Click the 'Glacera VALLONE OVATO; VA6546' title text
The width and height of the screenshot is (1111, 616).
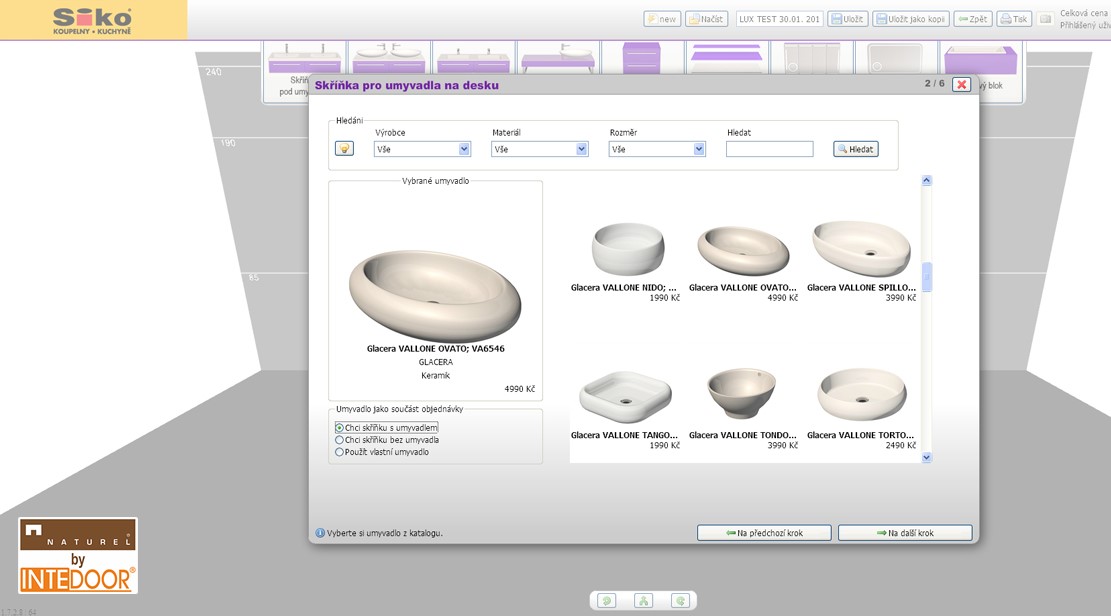coord(436,349)
